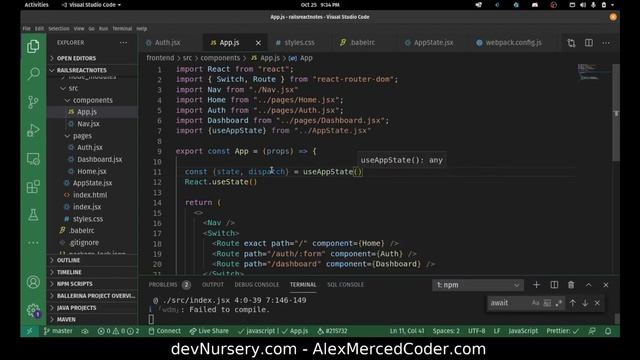Image resolution: width=640 pixels, height=360 pixels.
Task: Toggle regex in terminal find
Action: coord(559,303)
